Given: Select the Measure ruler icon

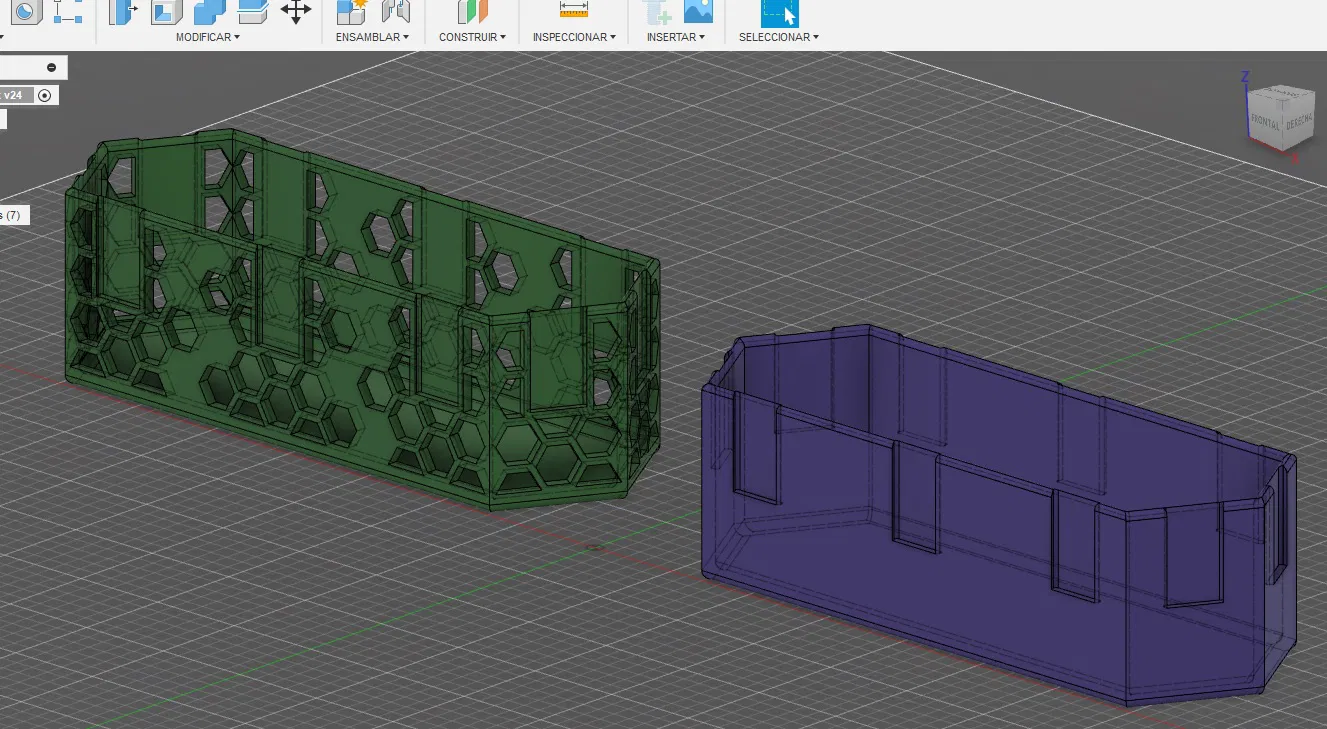Looking at the screenshot, I should pos(574,10).
